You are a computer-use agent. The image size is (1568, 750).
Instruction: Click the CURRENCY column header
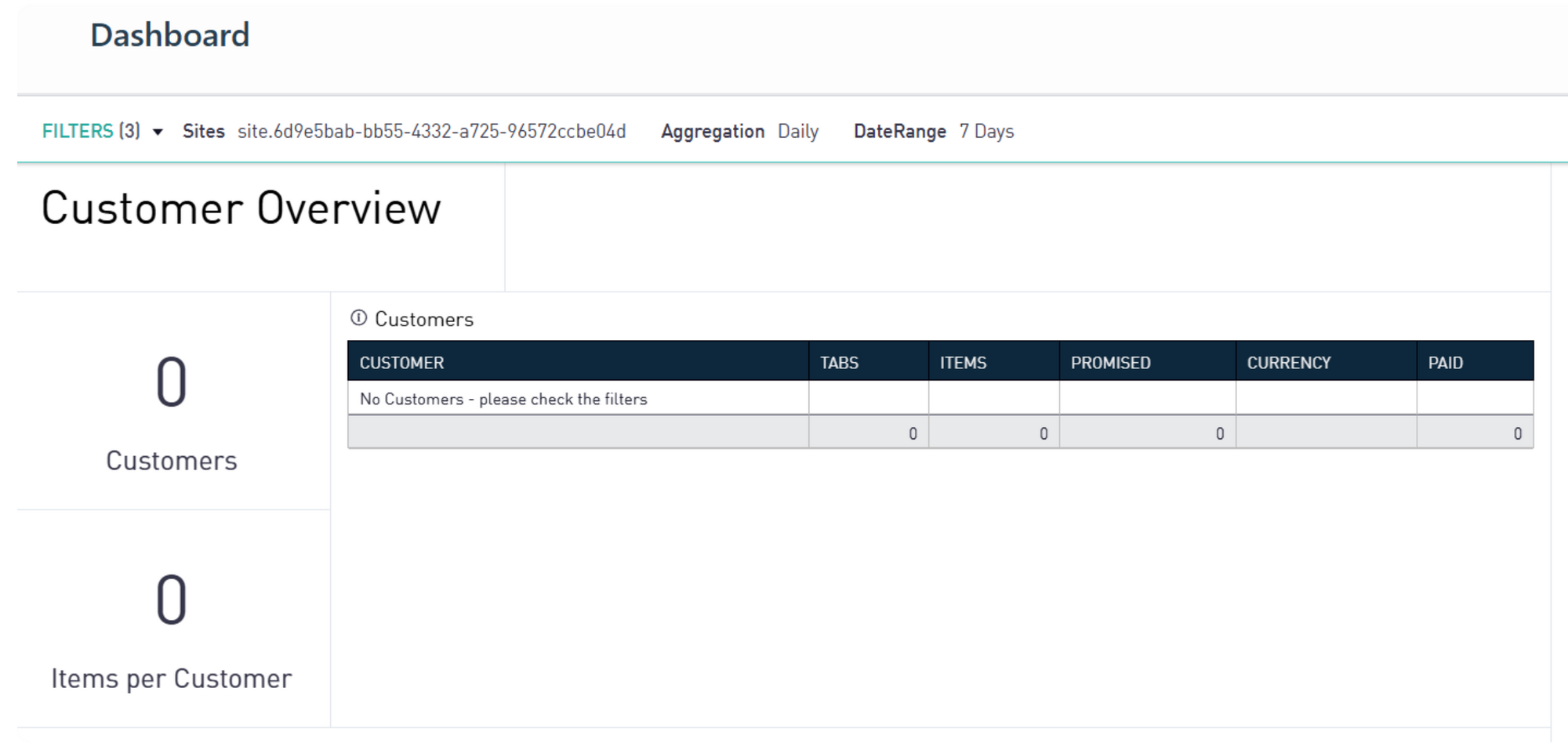point(1288,363)
